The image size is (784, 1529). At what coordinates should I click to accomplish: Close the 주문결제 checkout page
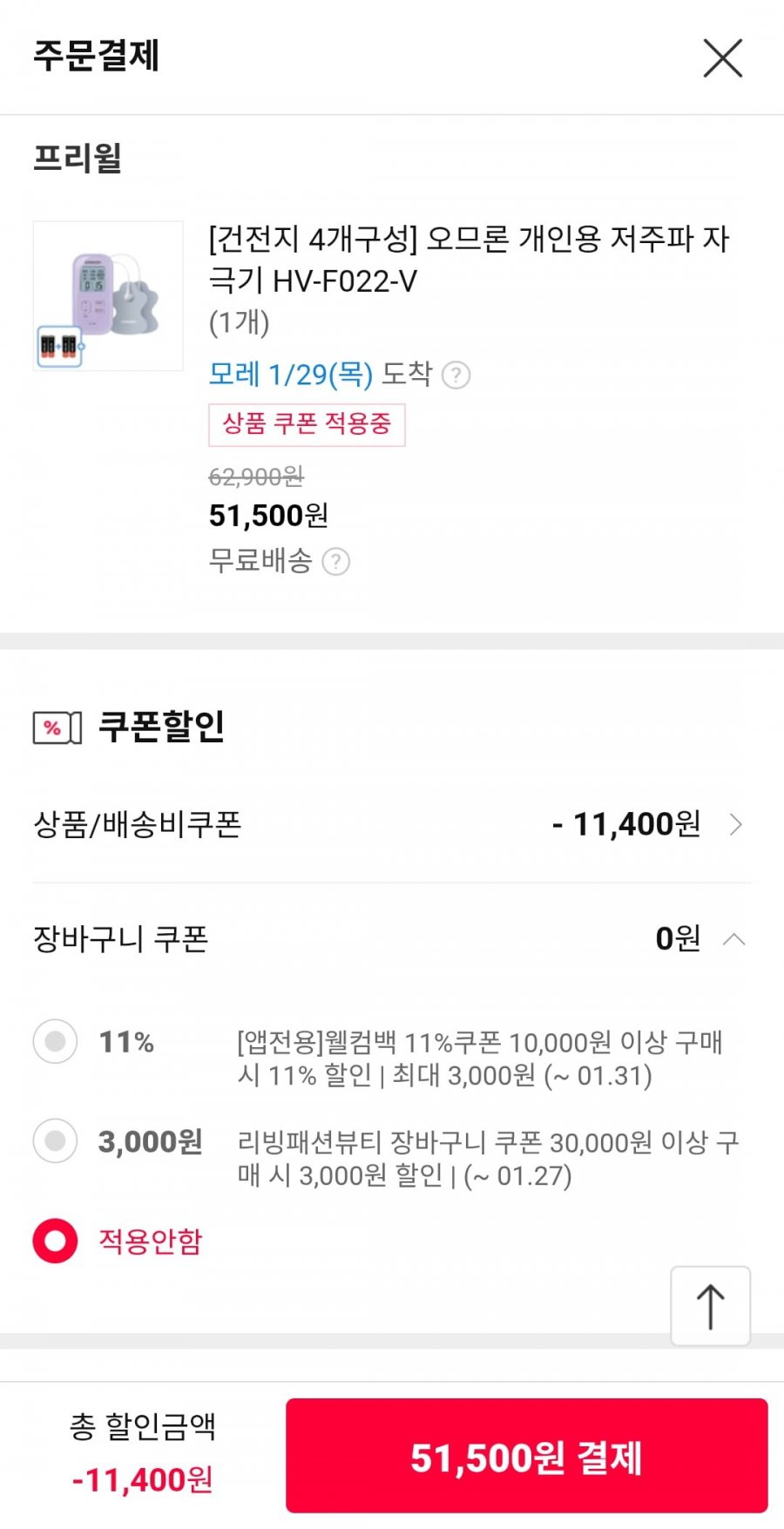[x=722, y=58]
